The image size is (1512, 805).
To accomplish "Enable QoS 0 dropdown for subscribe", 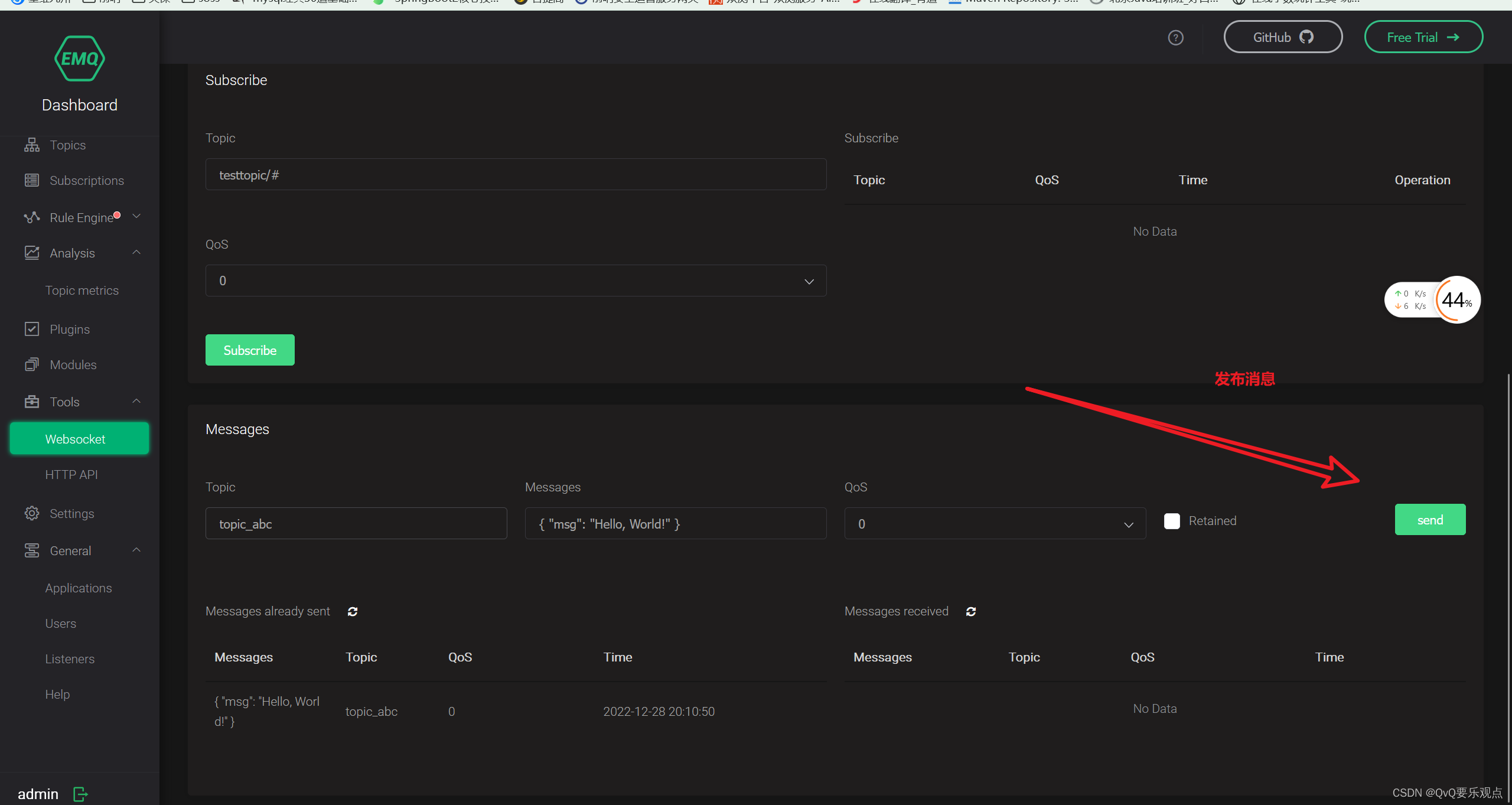I will point(516,282).
